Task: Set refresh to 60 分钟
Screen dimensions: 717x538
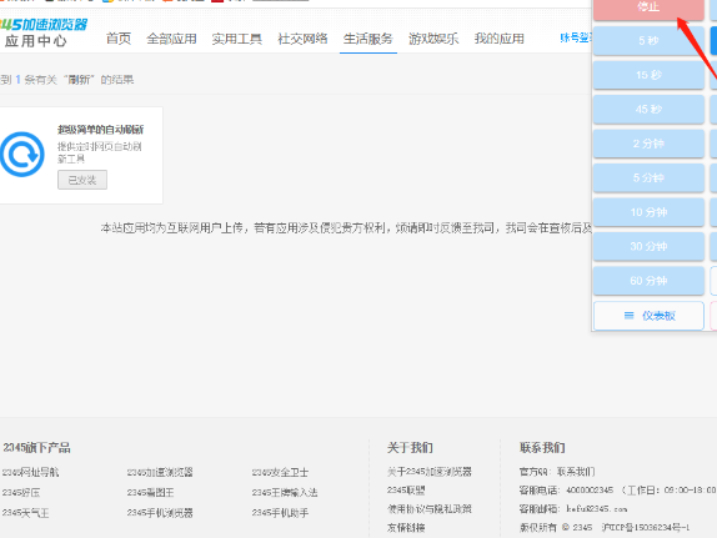Action: [648, 281]
